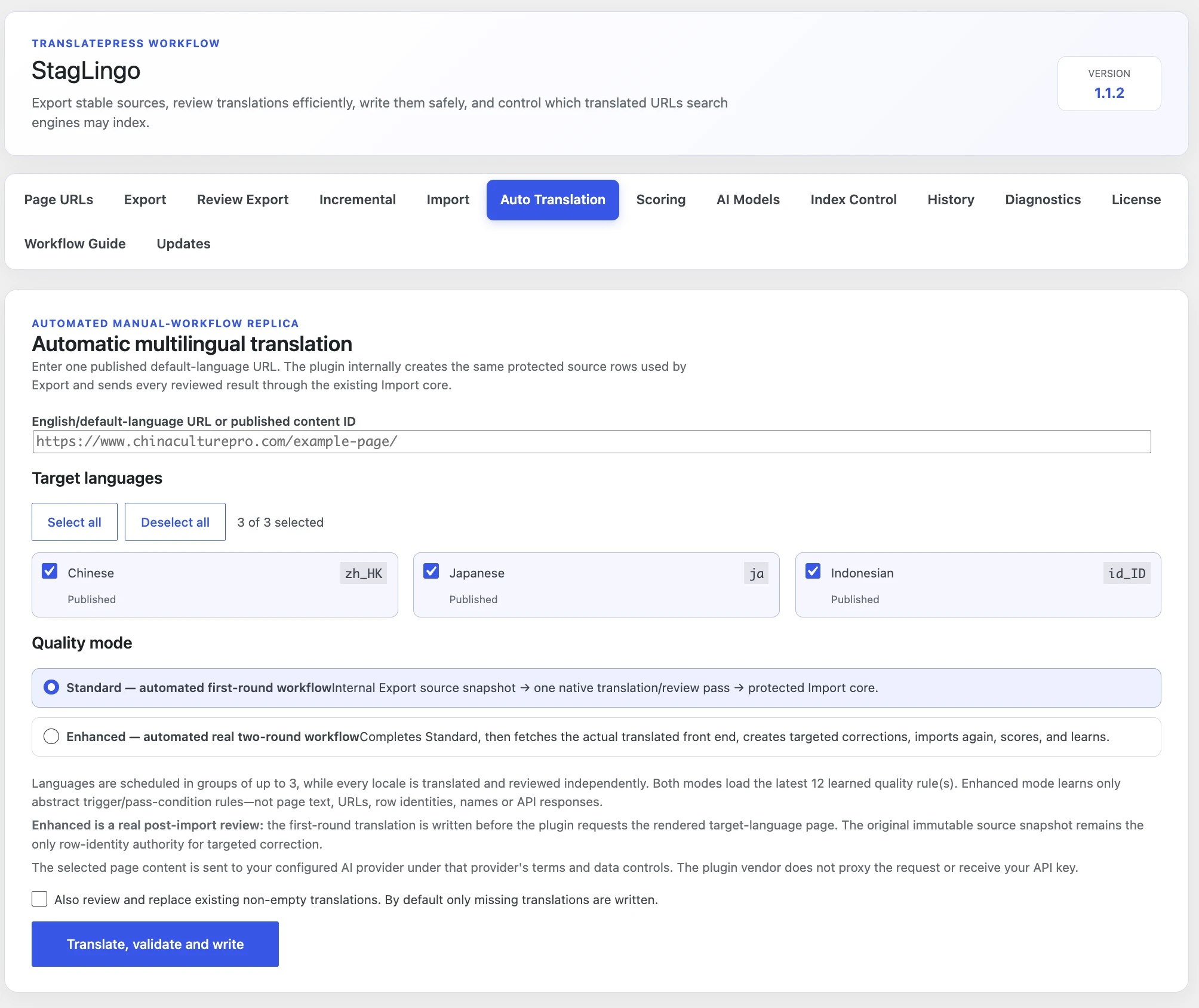Open the Review Export tab
Image resolution: width=1199 pixels, height=1008 pixels.
coord(242,199)
